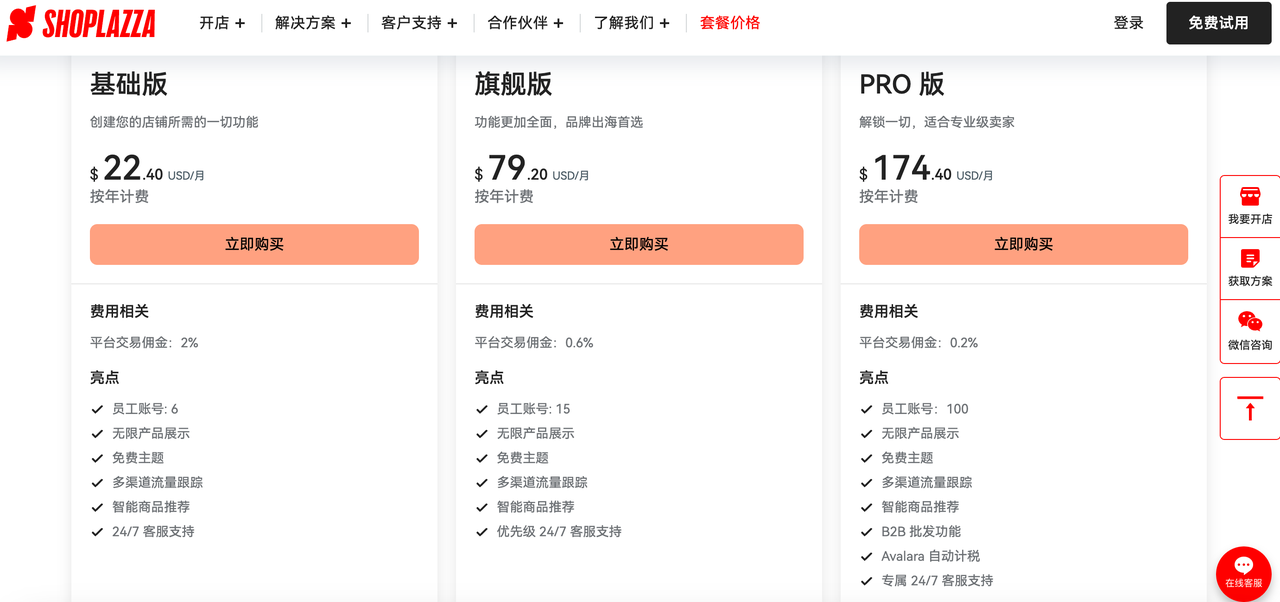Click the 免费试用 button
Viewport: 1280px width, 602px height.
click(1218, 22)
